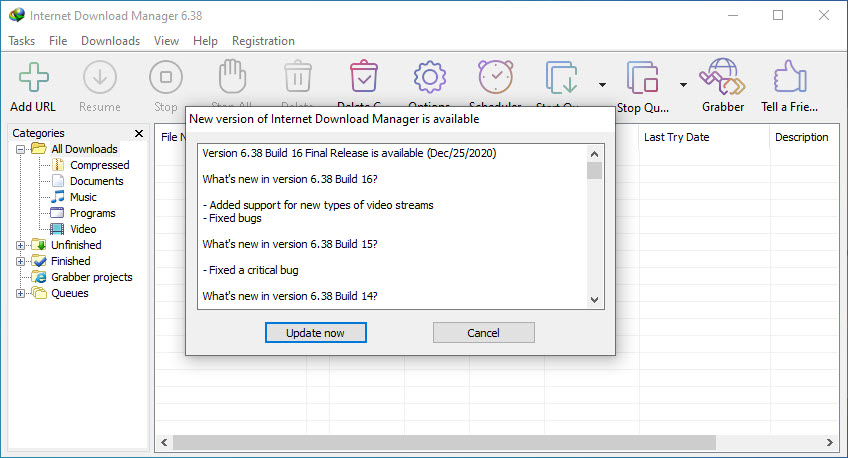Select the All Downloads folder

(x=84, y=149)
